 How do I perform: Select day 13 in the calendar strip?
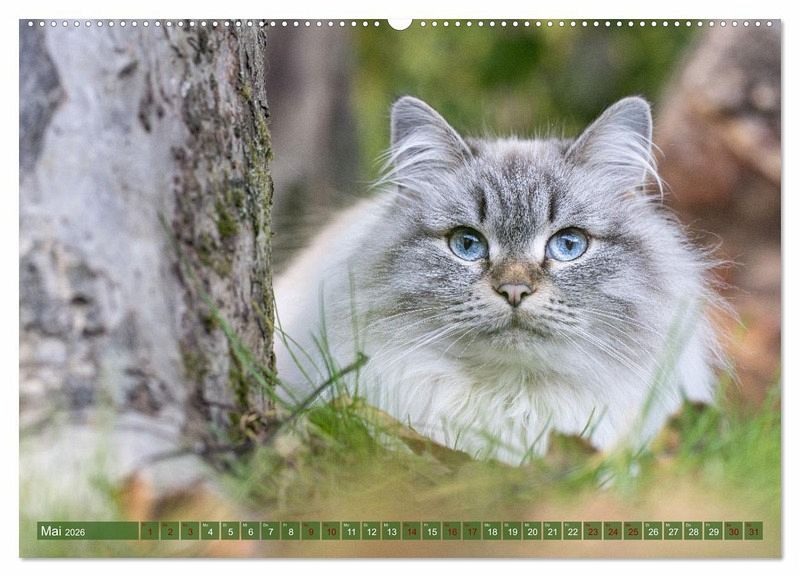(x=391, y=531)
